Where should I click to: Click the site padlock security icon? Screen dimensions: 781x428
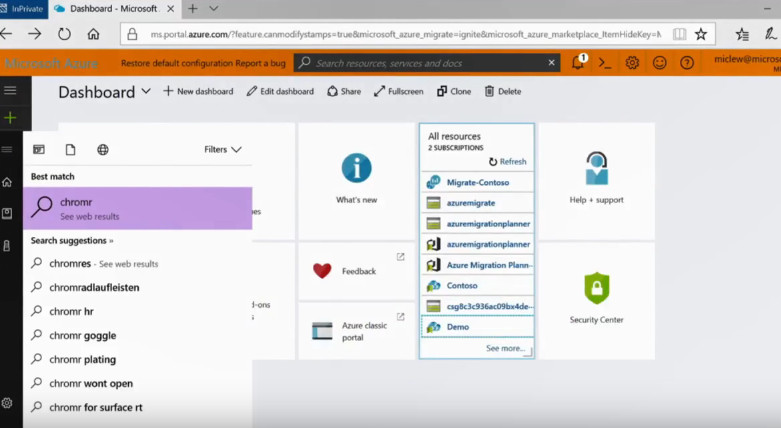point(132,34)
